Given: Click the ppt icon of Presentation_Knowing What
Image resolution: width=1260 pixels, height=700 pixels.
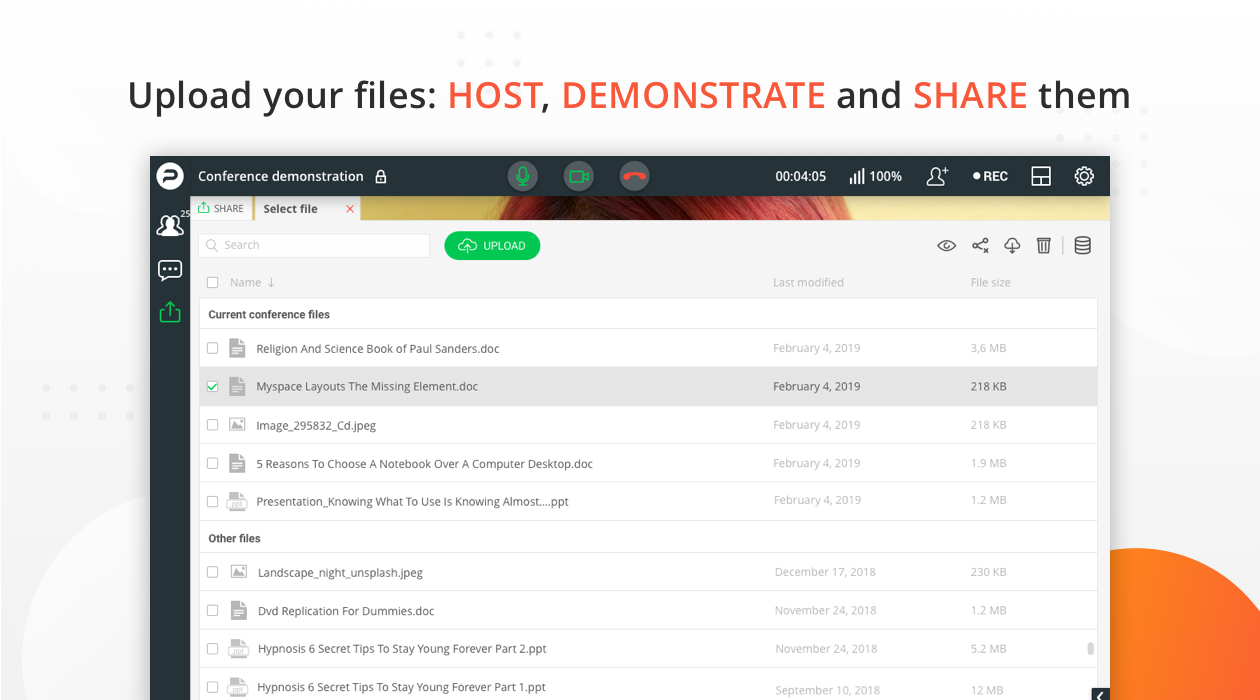Looking at the screenshot, I should (x=237, y=501).
